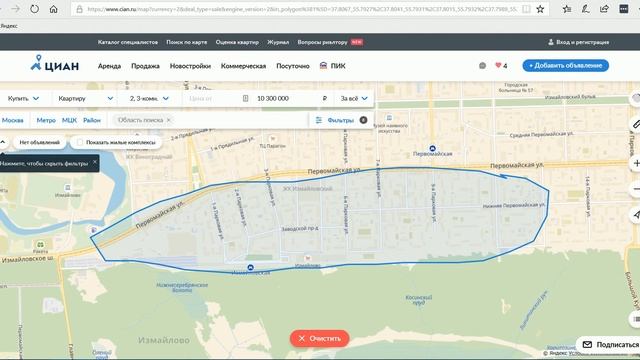Open browser share icon
This screenshot has width=640, height=360.
604,9
